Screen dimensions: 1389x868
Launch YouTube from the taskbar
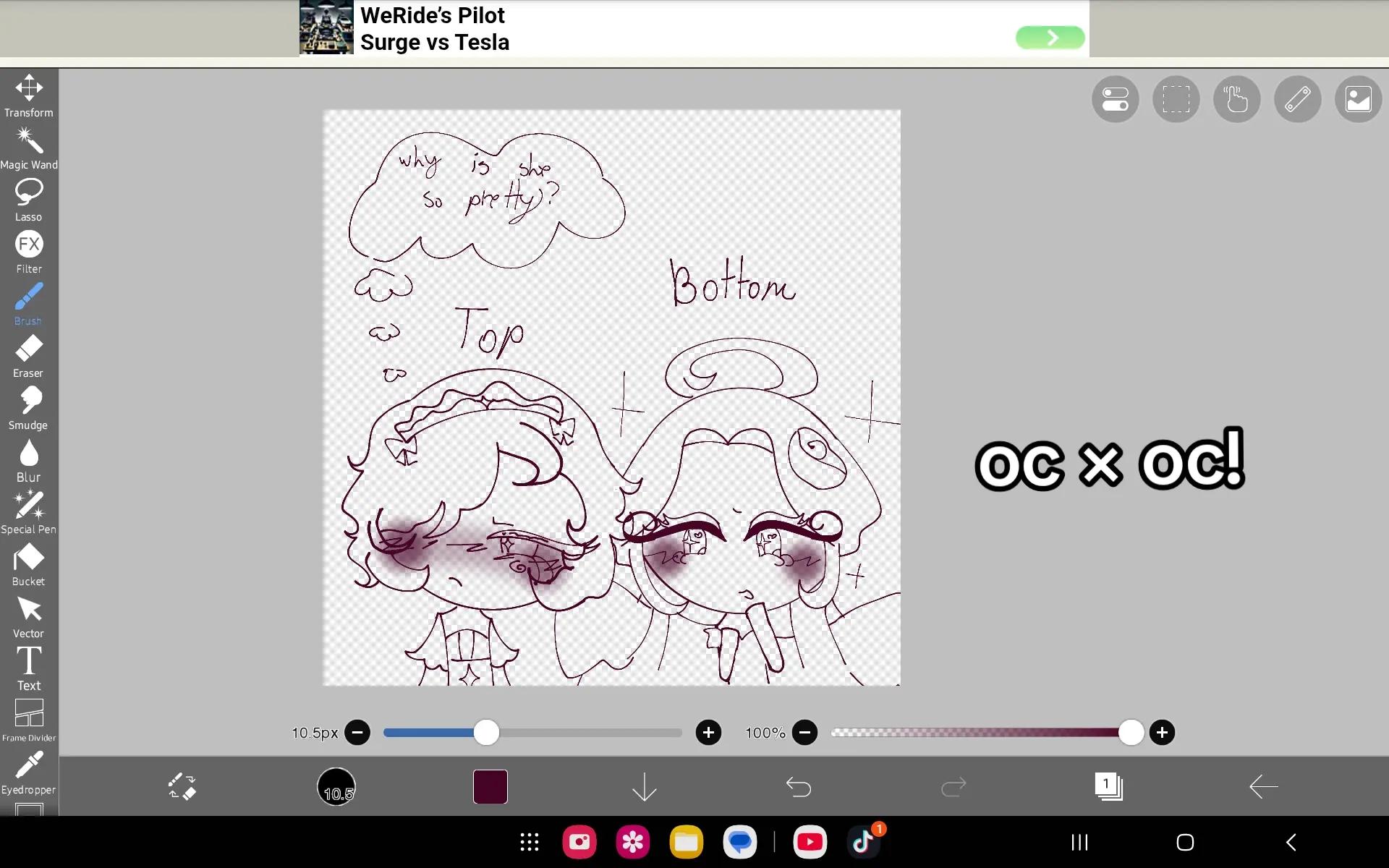(810, 842)
